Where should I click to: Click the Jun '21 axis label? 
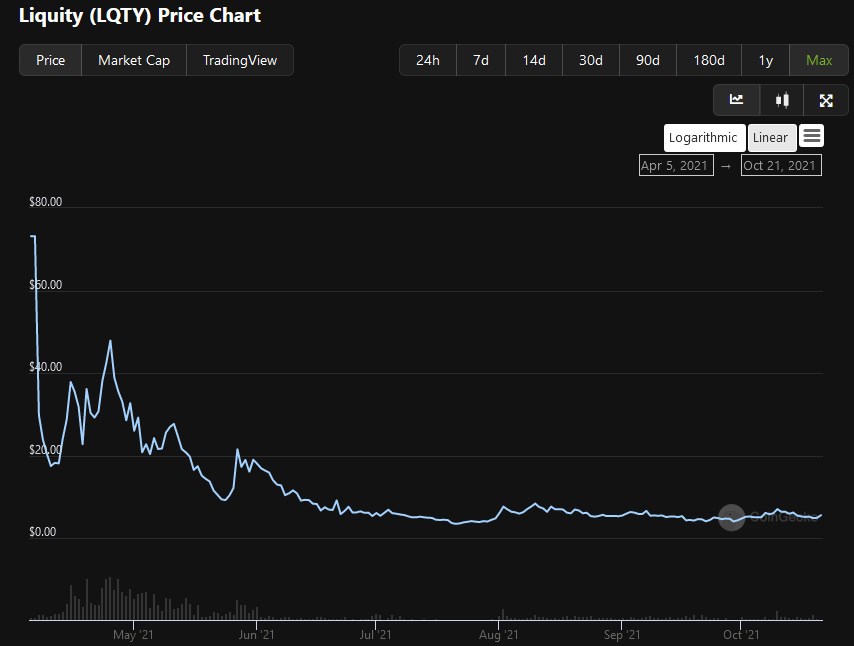point(257,635)
